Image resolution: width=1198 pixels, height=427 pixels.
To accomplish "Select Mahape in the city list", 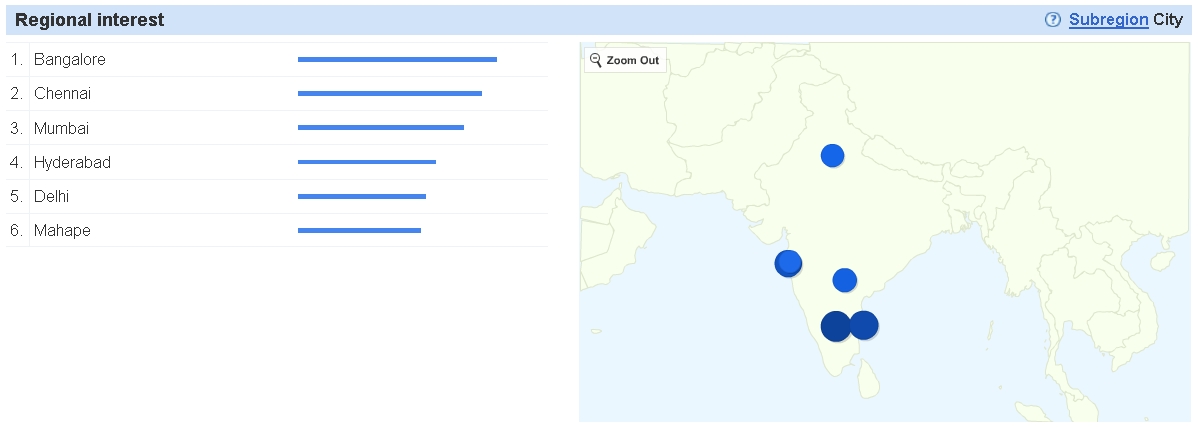I will pos(62,231).
